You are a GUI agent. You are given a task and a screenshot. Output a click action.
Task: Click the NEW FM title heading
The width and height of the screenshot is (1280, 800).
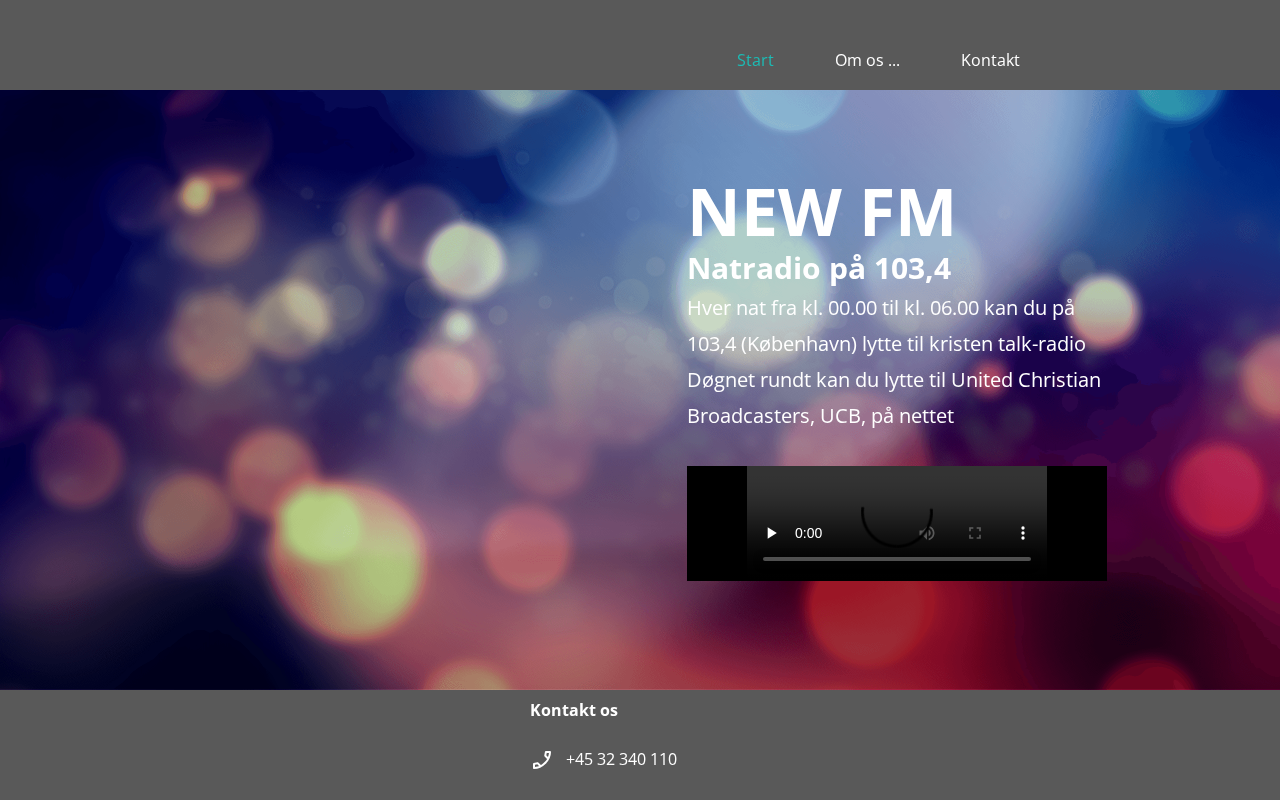coord(821,212)
